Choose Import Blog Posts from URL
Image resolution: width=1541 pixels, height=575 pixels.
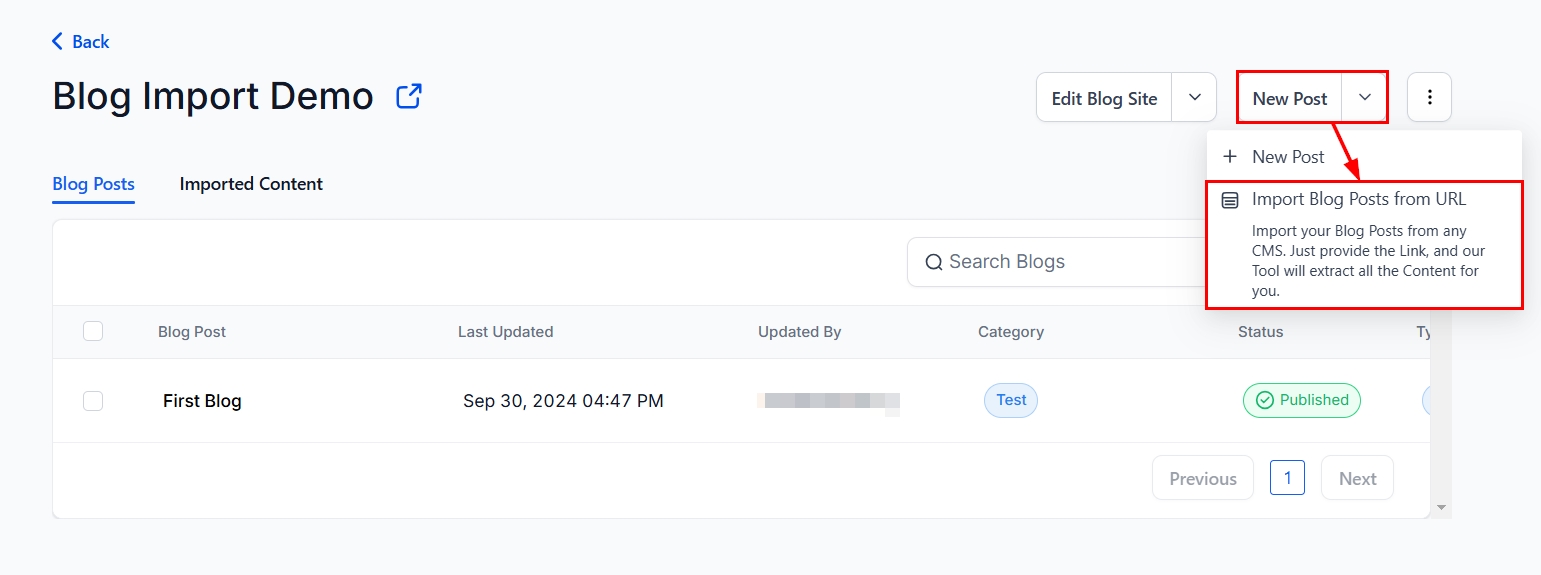click(x=1358, y=200)
